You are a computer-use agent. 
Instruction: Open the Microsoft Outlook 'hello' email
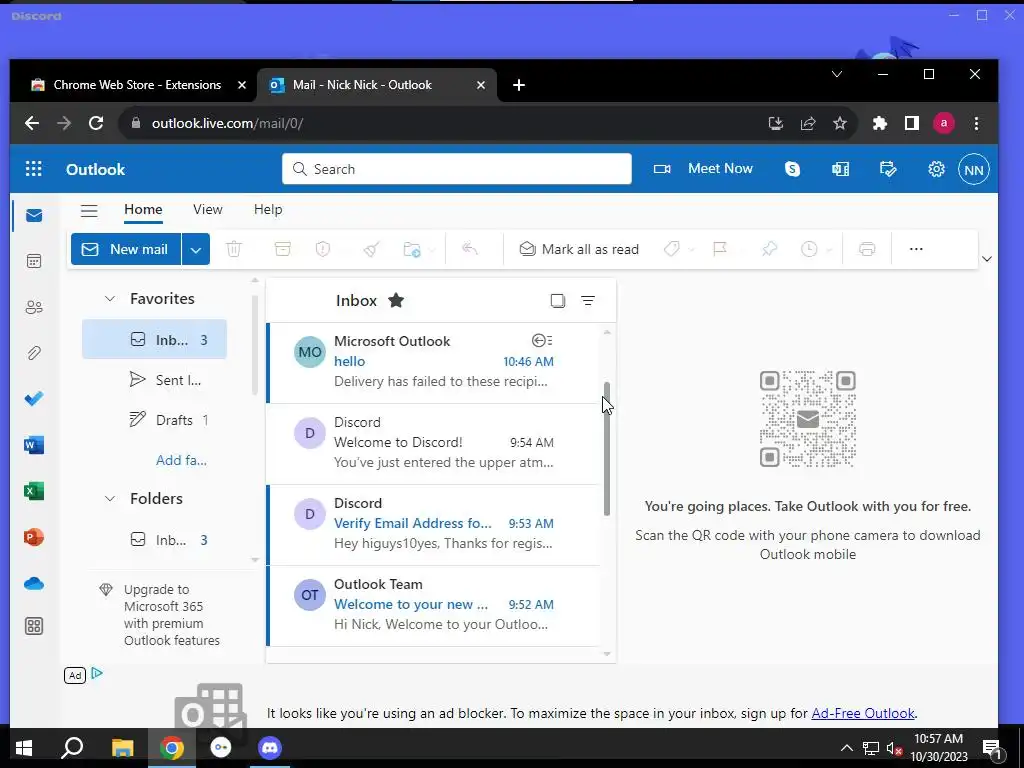click(x=433, y=362)
